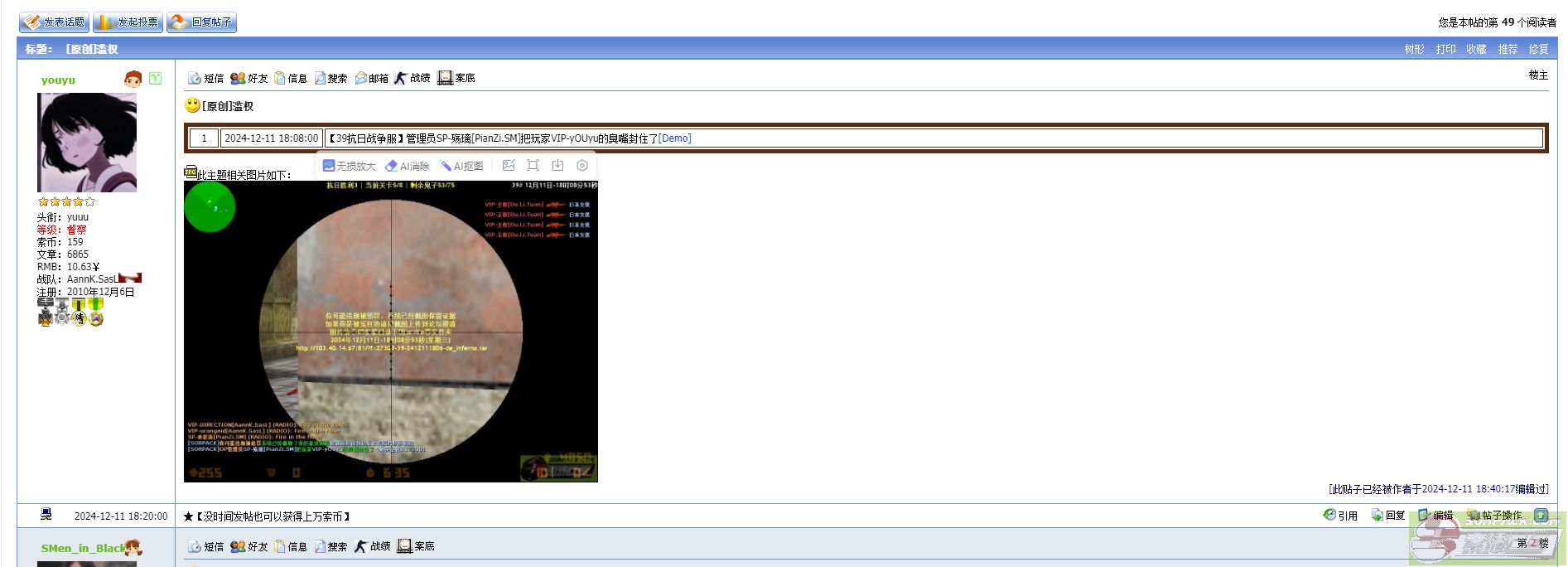The image size is (1568, 567).
Task: Open the game screenshot thumbnail
Action: pyautogui.click(x=391, y=332)
